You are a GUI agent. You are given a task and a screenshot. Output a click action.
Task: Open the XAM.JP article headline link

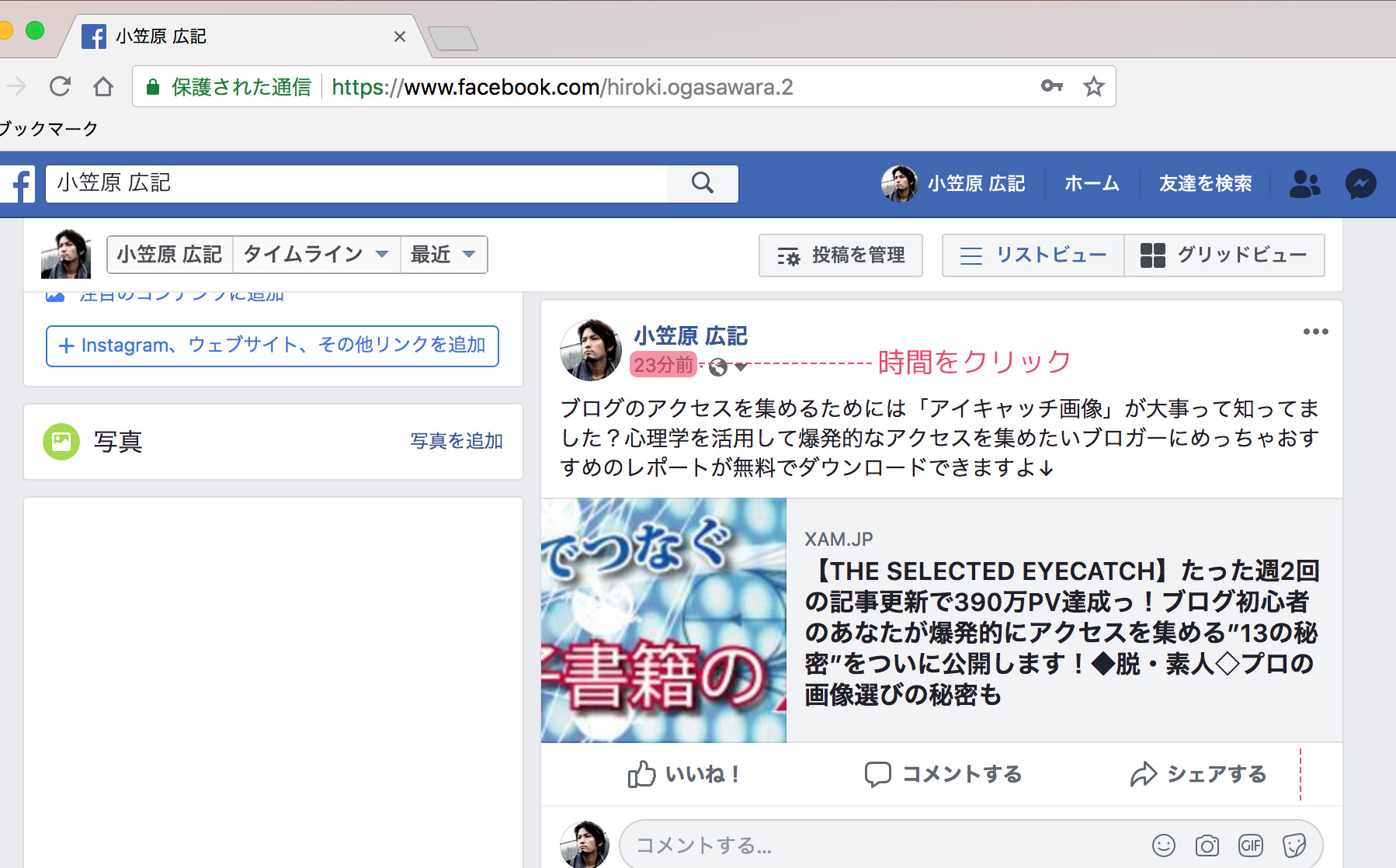(x=1061, y=632)
